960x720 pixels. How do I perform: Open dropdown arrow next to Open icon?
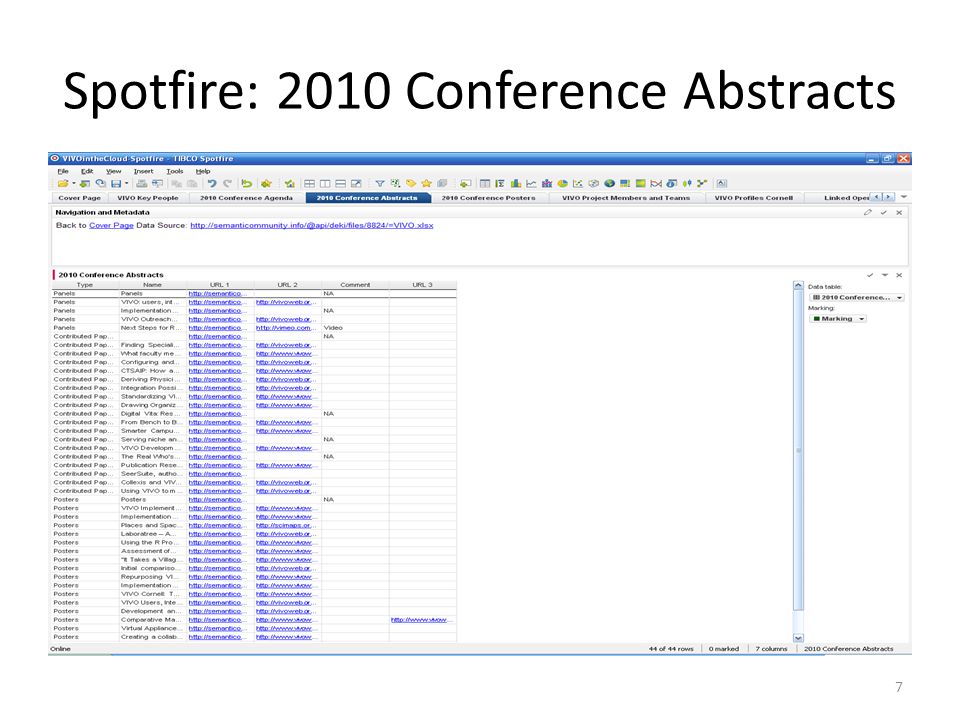[x=74, y=183]
